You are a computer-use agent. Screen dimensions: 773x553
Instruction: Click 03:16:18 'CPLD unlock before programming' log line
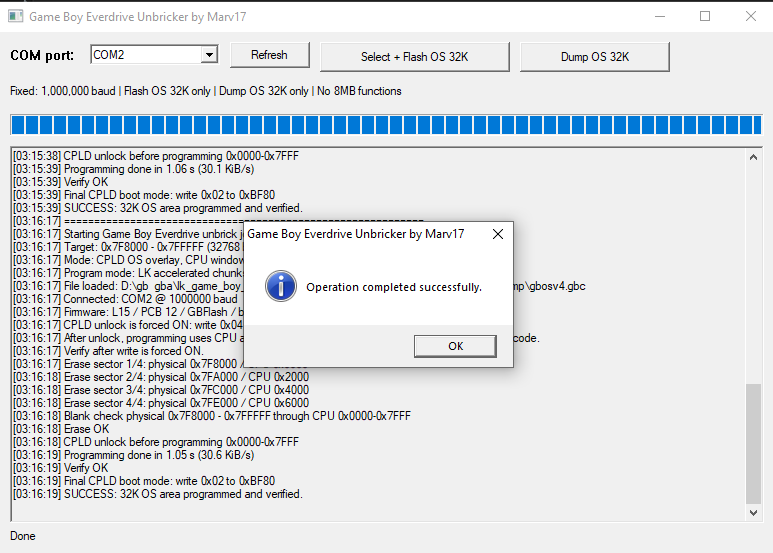[156, 442]
